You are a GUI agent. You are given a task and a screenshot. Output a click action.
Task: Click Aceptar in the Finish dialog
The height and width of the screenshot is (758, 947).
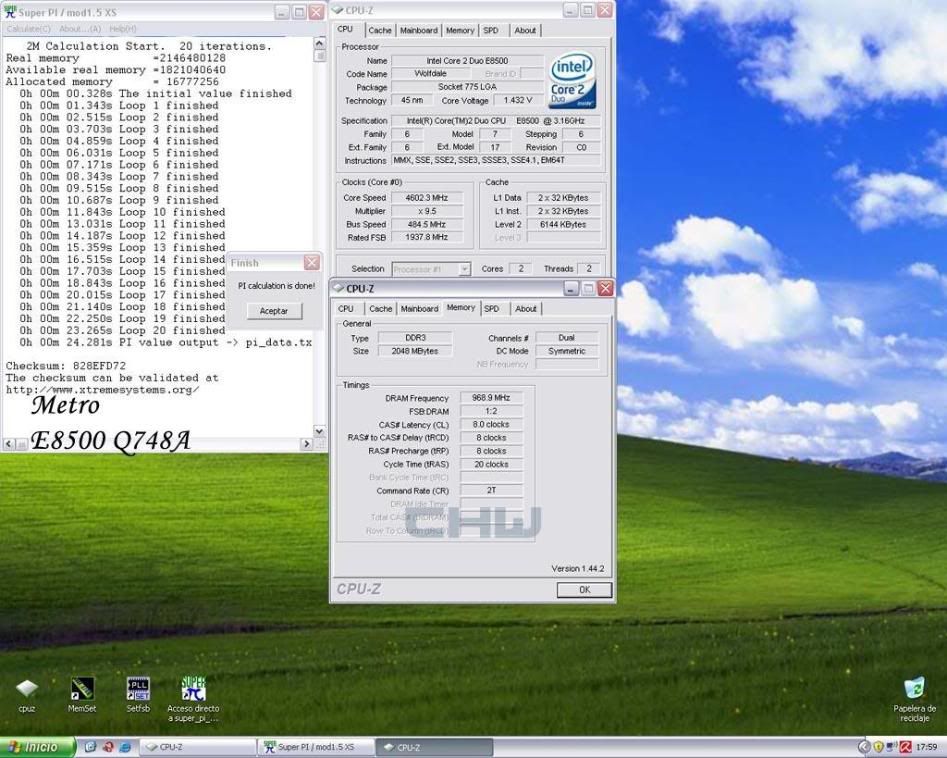tap(274, 311)
